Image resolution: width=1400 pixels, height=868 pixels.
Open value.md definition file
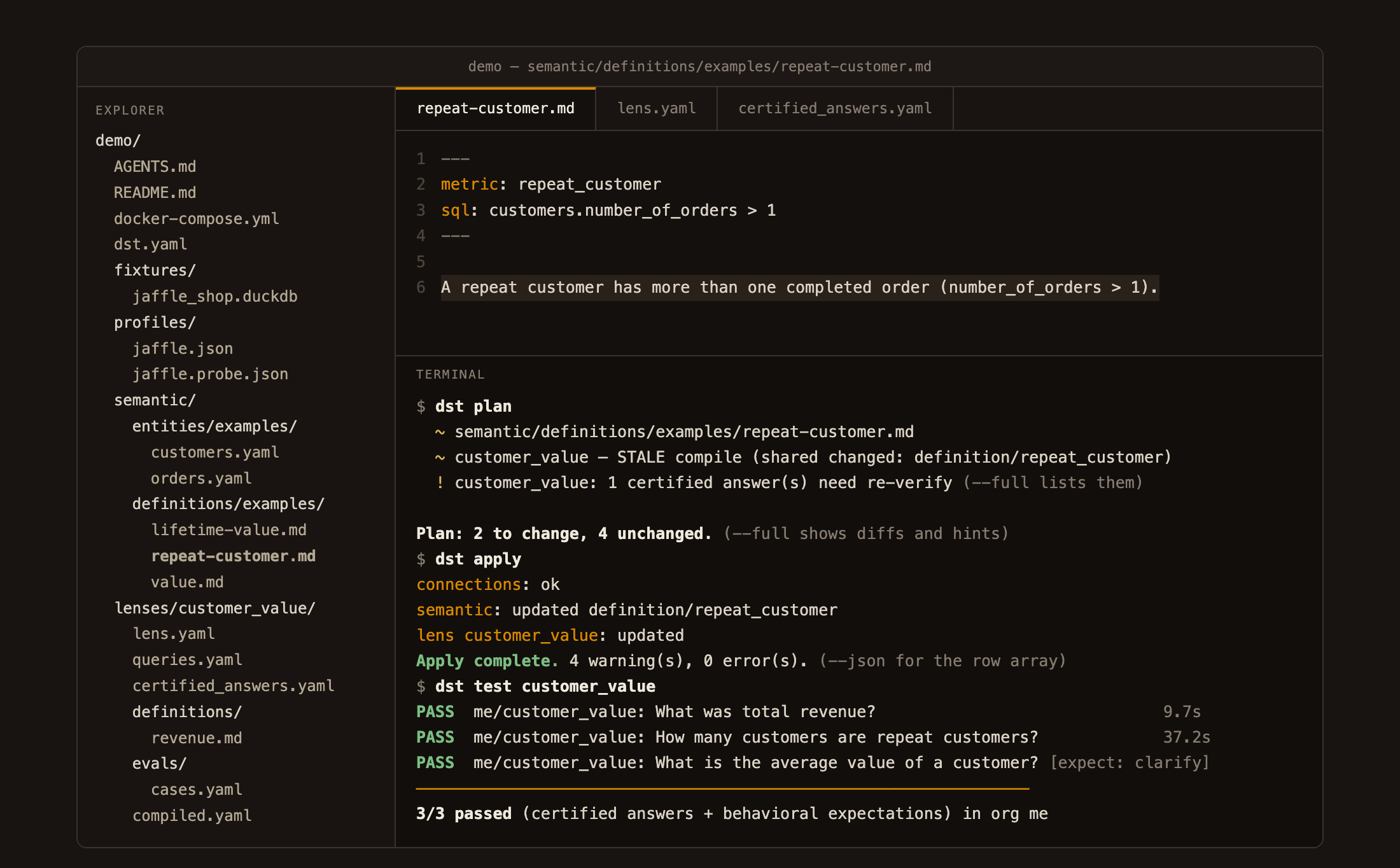187,582
